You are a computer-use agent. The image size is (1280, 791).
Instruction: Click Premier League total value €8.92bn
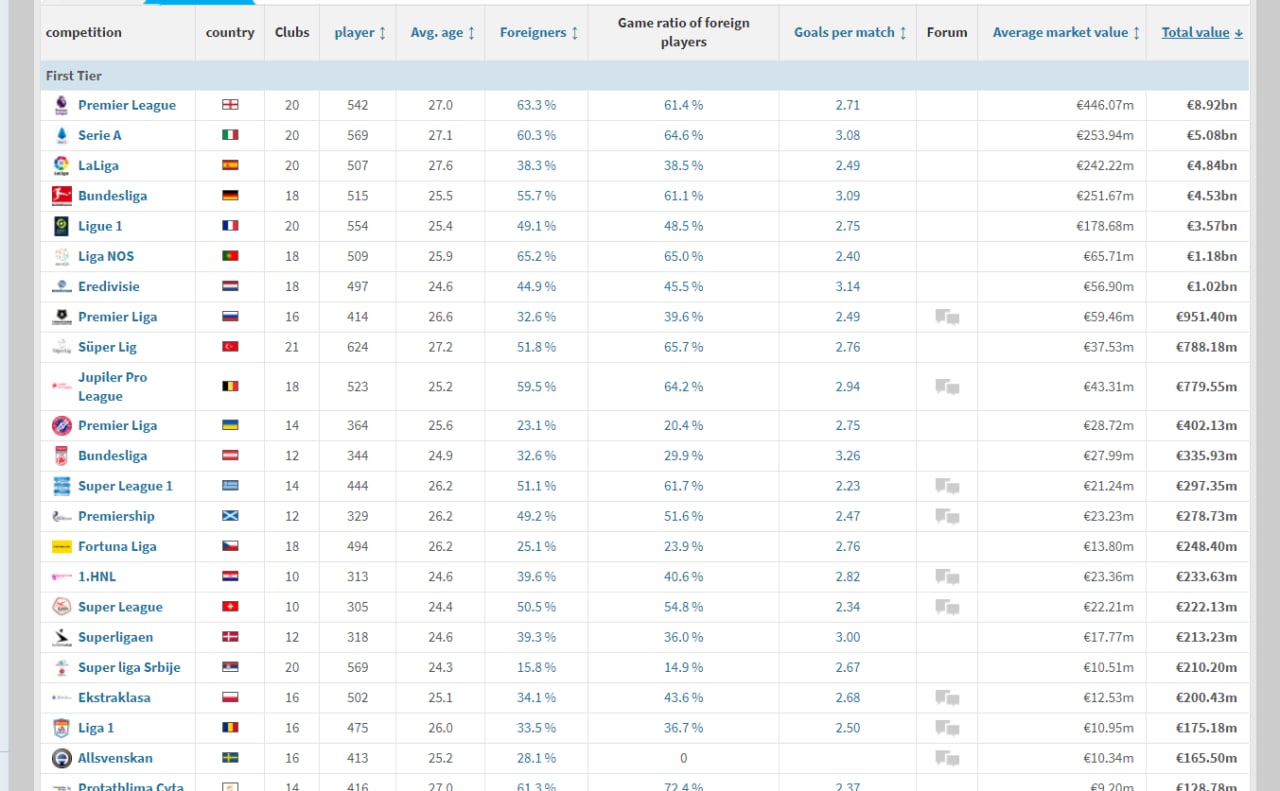[1211, 105]
